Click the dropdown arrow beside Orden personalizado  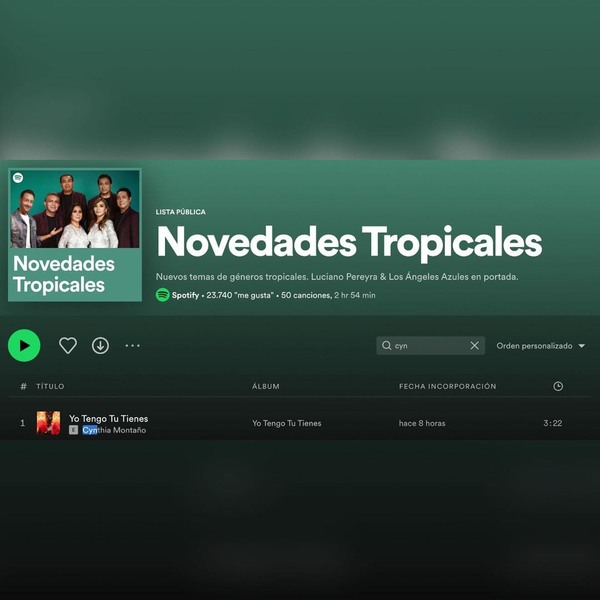point(582,346)
